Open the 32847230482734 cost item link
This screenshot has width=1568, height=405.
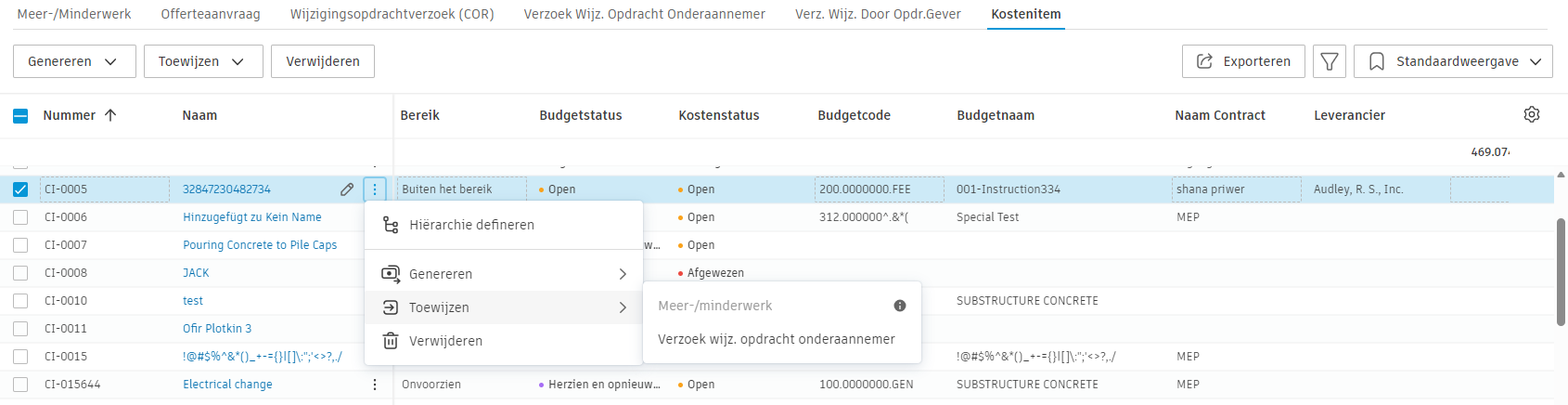pyautogui.click(x=226, y=189)
